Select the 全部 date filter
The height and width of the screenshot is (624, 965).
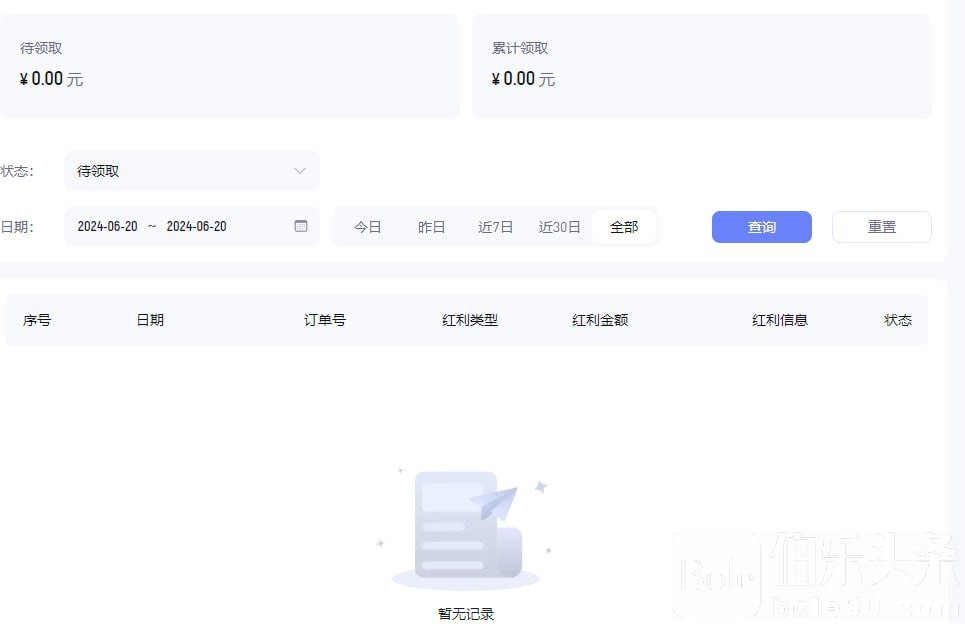pyautogui.click(x=624, y=227)
